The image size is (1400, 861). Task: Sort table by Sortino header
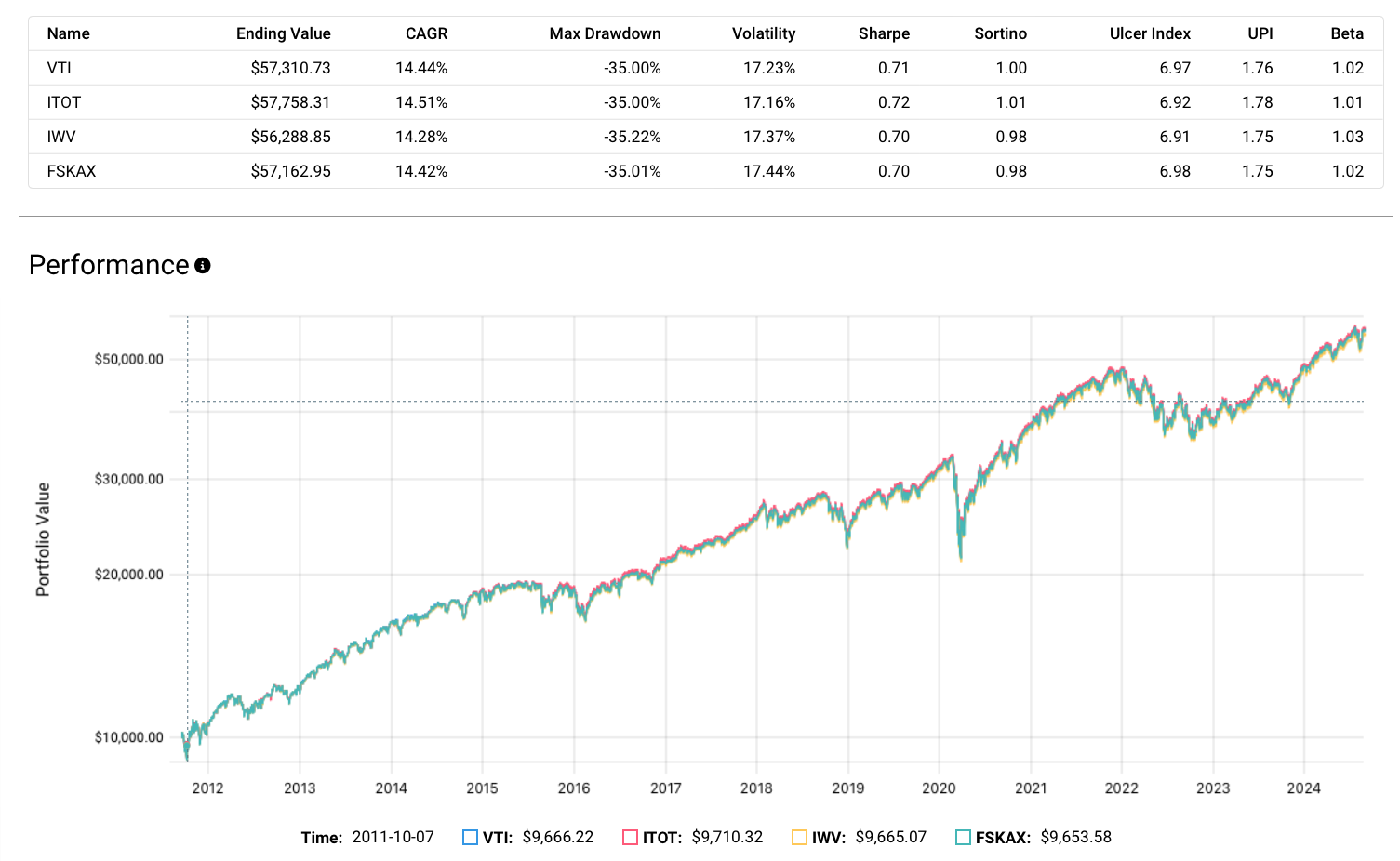click(x=1001, y=33)
